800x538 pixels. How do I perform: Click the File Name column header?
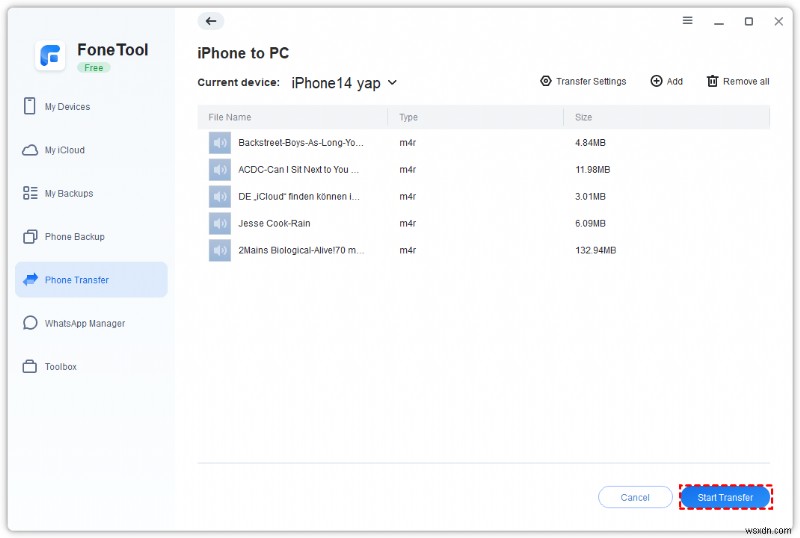(230, 117)
